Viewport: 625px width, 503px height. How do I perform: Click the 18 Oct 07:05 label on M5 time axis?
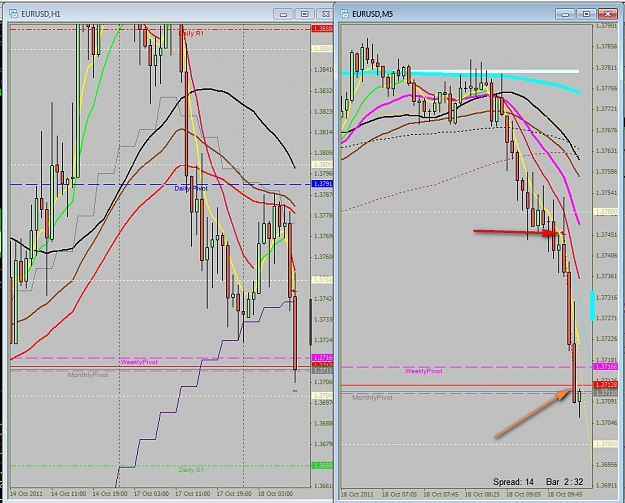click(399, 494)
